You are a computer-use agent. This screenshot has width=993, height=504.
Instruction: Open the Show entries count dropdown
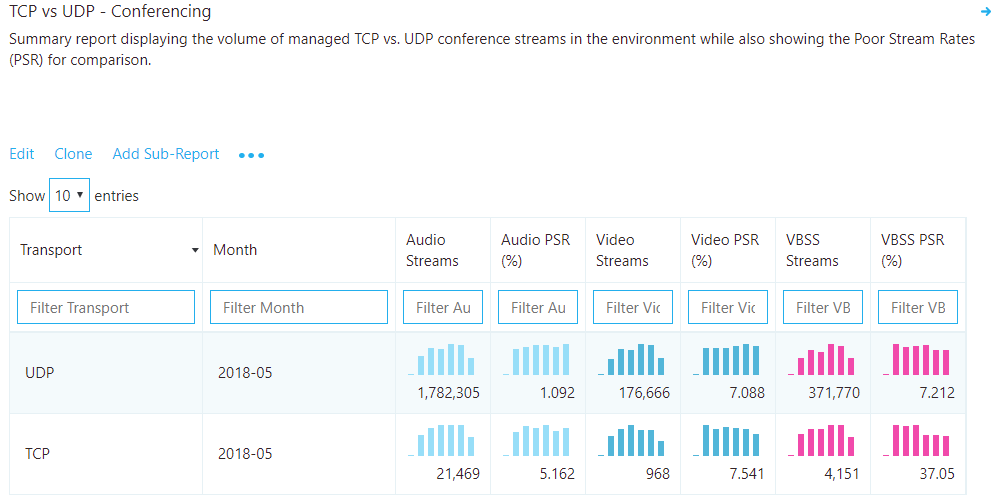point(69,196)
